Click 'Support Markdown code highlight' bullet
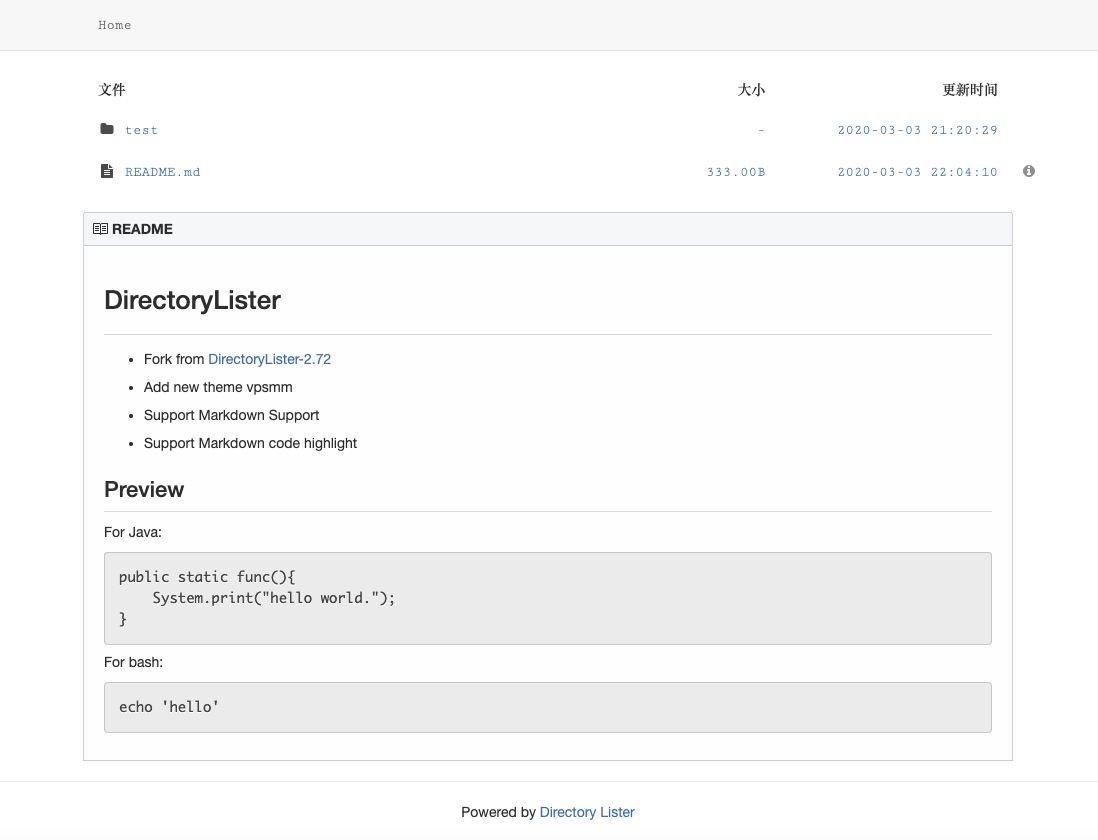 pos(251,443)
